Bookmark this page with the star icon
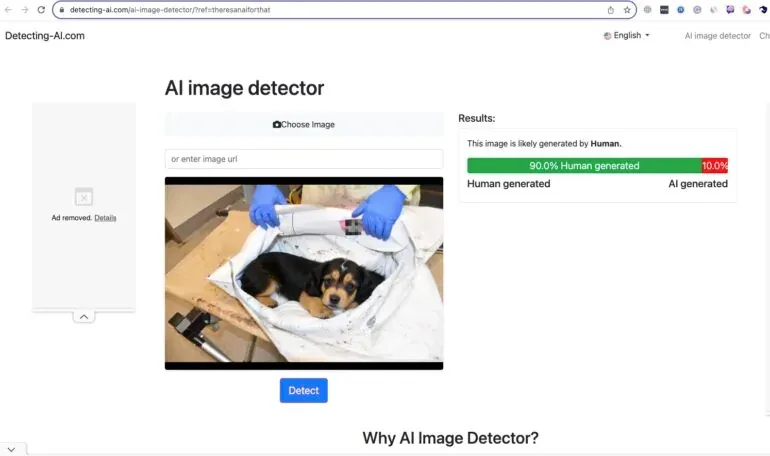This screenshot has height=456, width=770. (627, 10)
